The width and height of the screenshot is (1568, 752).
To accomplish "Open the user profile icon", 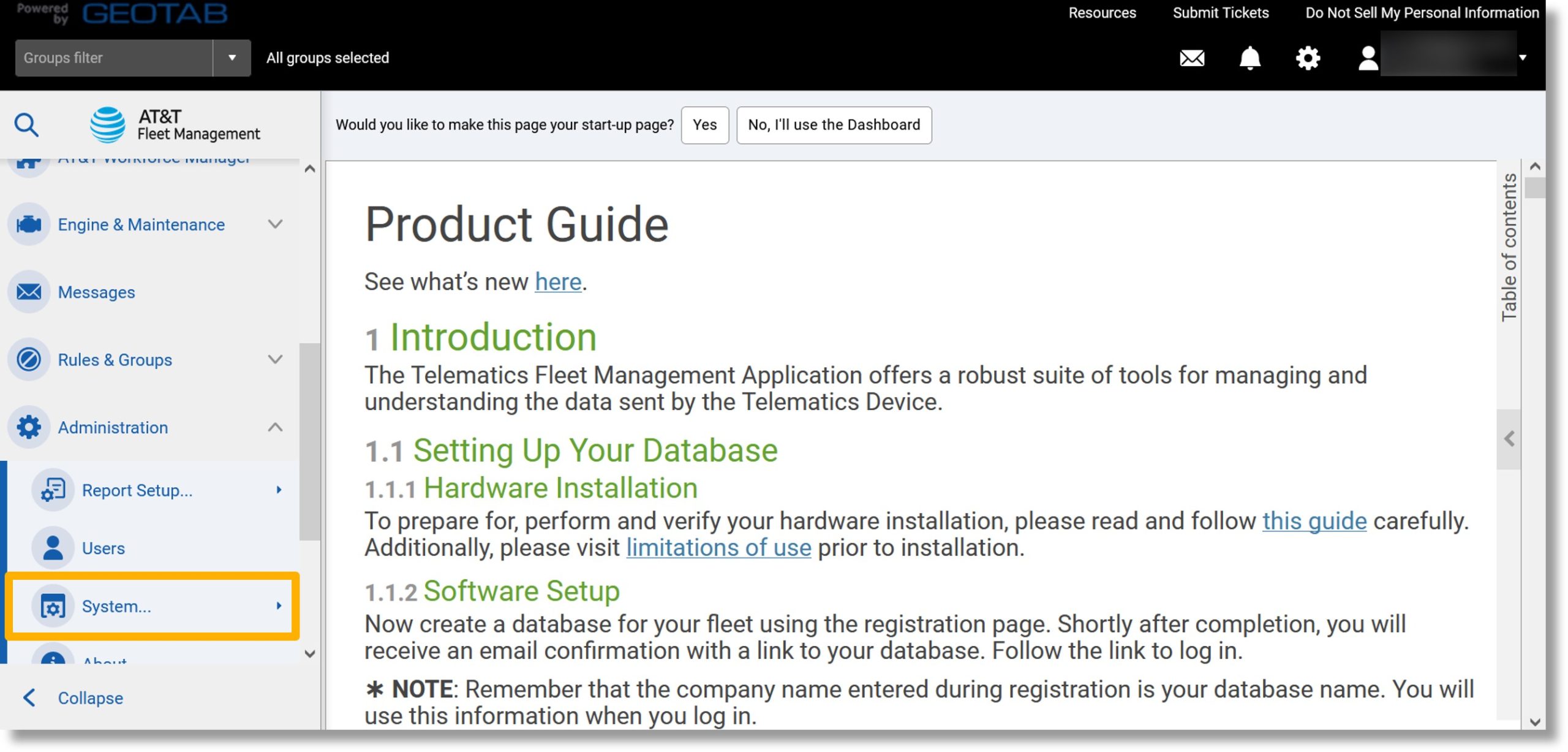I will (1367, 58).
